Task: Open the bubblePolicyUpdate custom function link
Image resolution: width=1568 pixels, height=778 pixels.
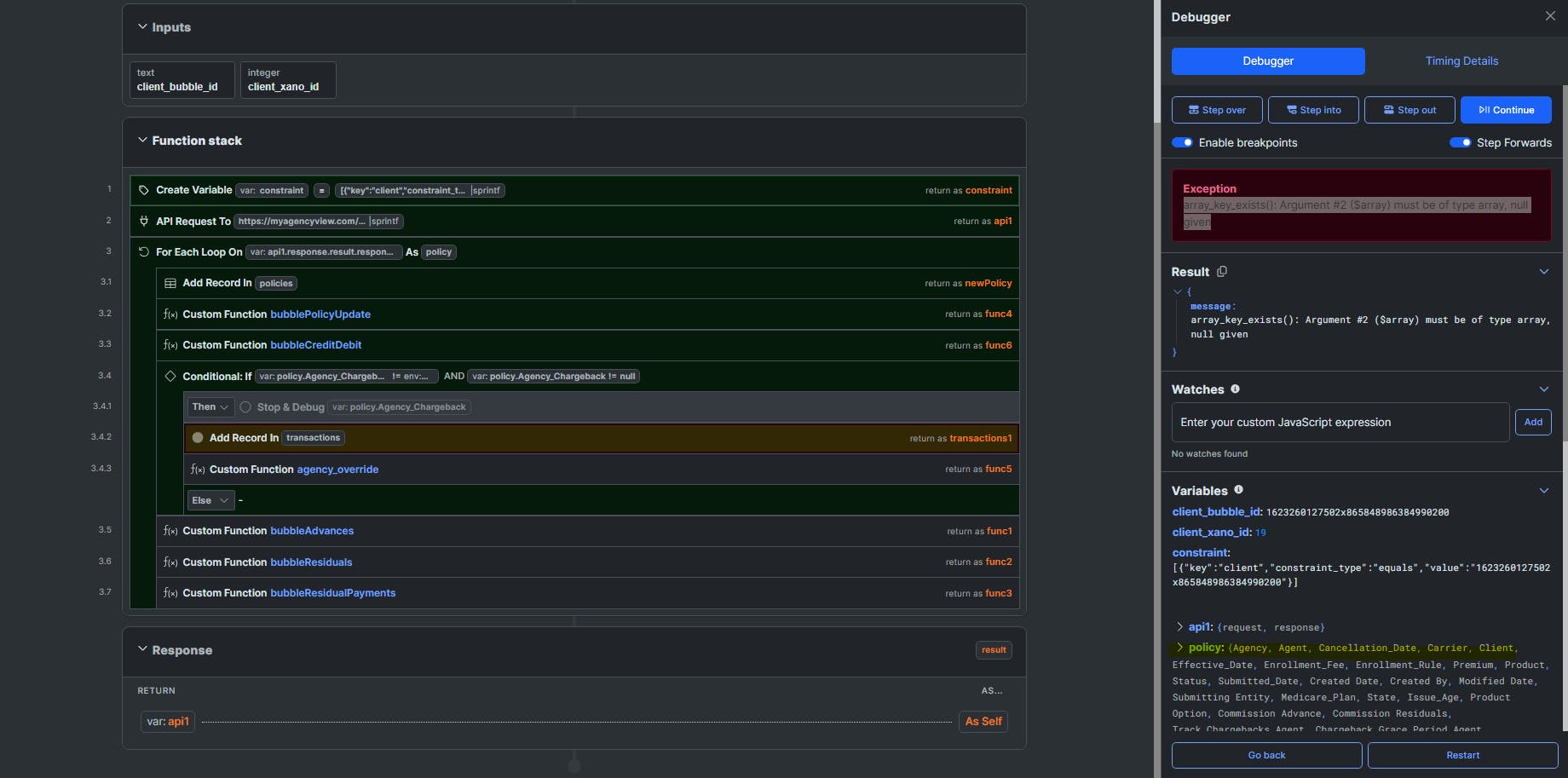Action: point(320,314)
